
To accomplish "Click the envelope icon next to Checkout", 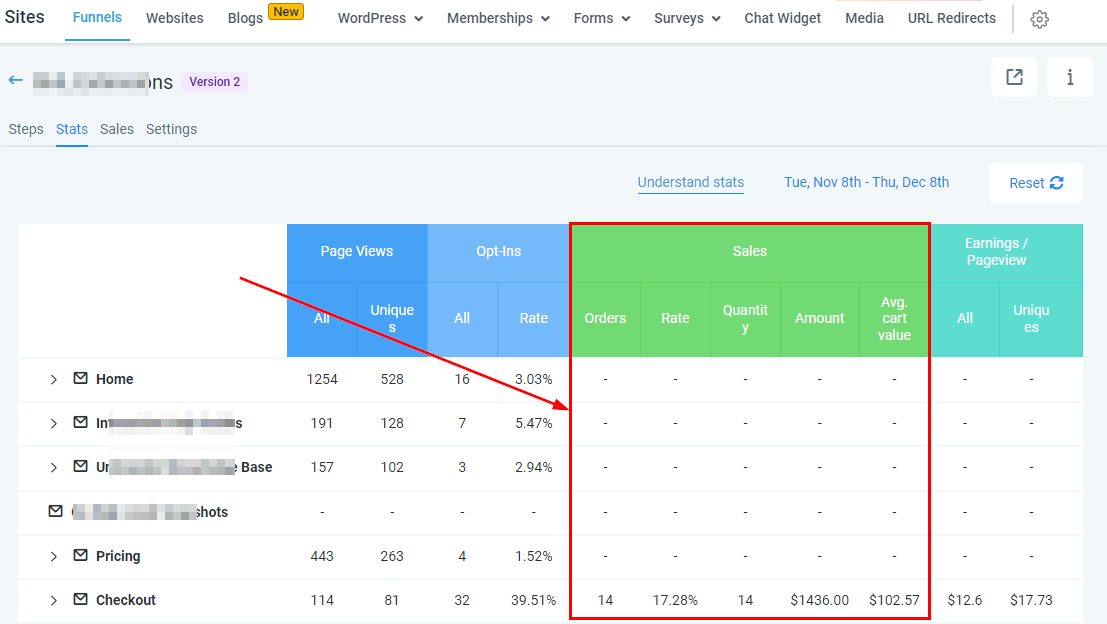I will click(x=80, y=600).
